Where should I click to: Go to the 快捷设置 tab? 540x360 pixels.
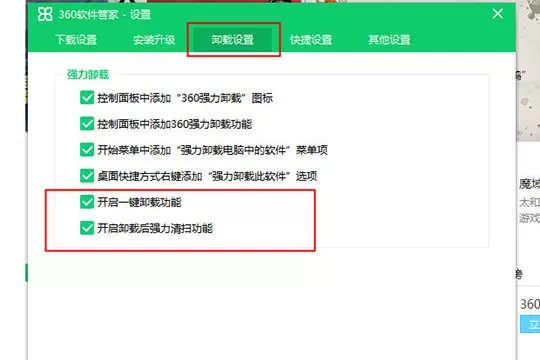coord(311,40)
